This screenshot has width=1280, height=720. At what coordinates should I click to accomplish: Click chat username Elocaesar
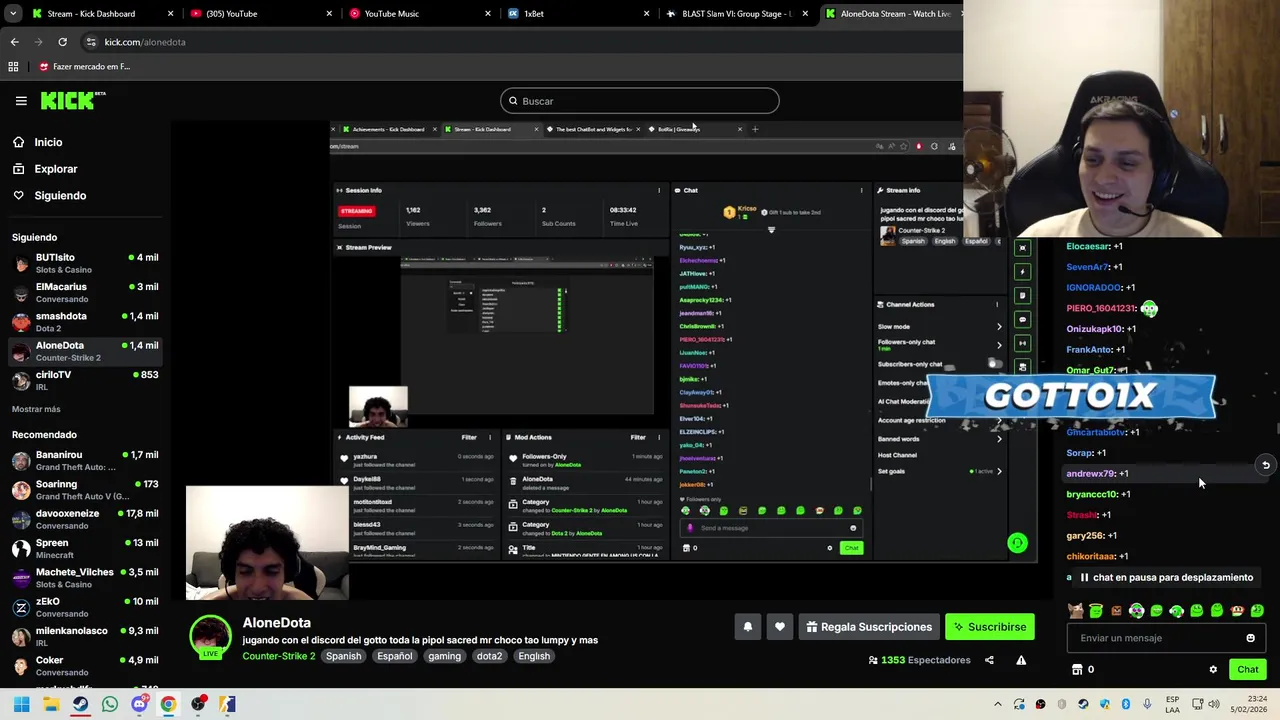(x=1088, y=246)
